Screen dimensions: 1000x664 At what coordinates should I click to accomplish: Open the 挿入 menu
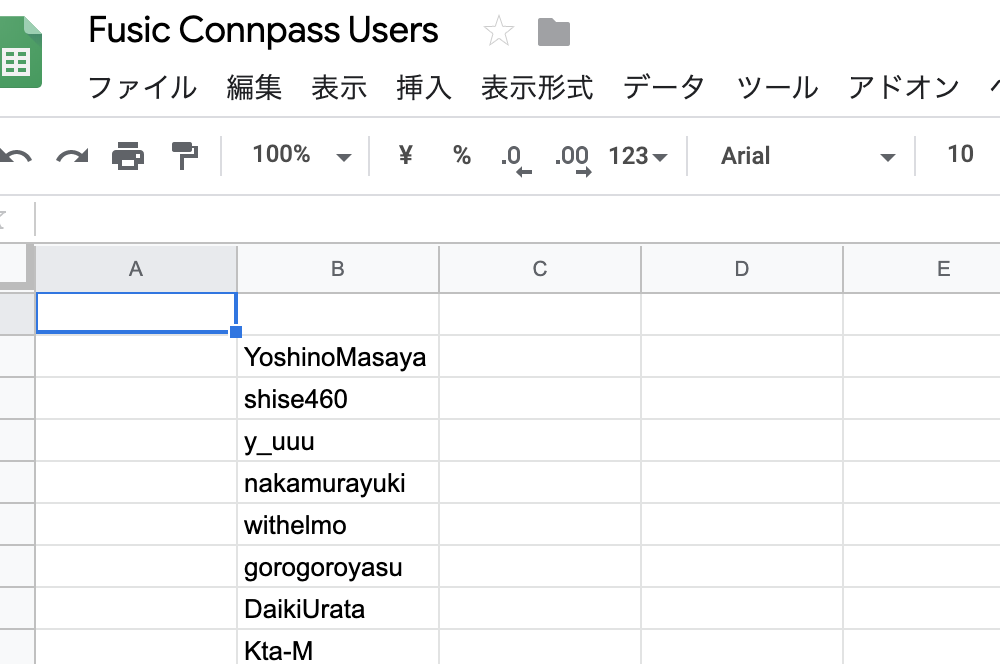423,88
